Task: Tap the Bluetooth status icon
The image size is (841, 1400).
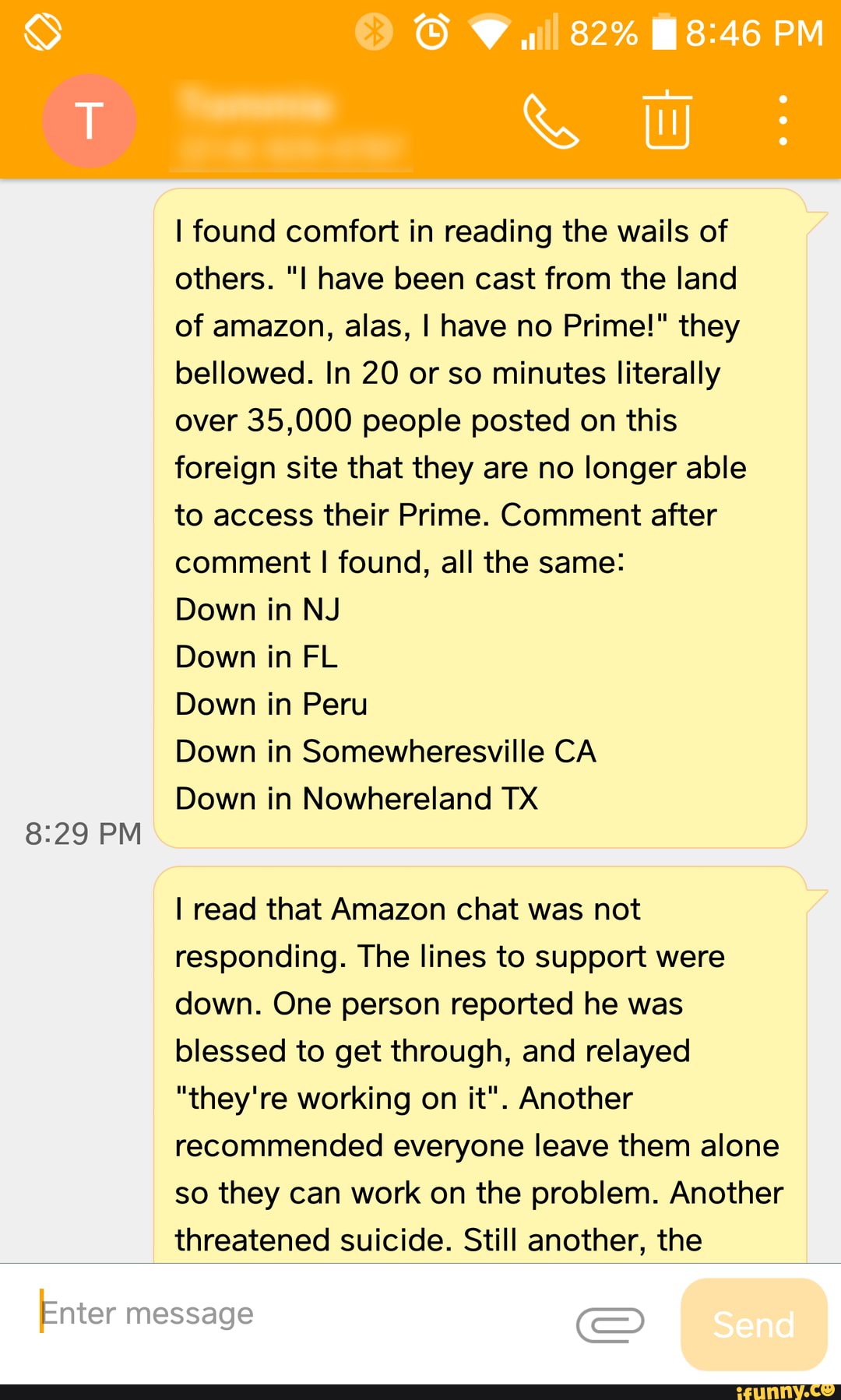Action: point(374,33)
